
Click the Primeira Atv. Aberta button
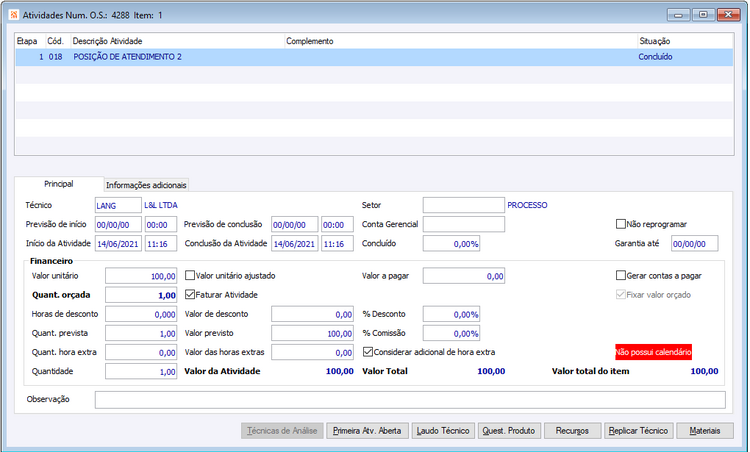[367, 431]
